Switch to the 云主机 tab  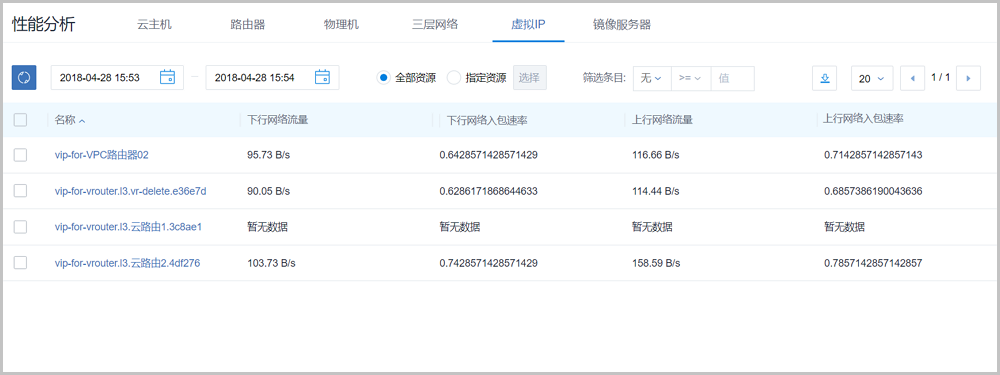pos(154,25)
